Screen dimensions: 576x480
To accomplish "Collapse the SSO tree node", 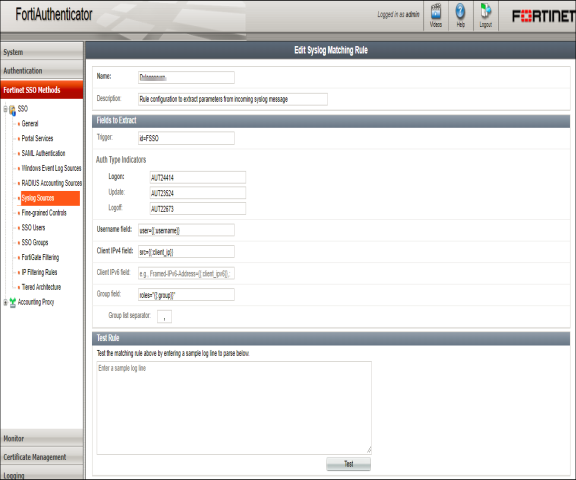I will (x=5, y=109).
